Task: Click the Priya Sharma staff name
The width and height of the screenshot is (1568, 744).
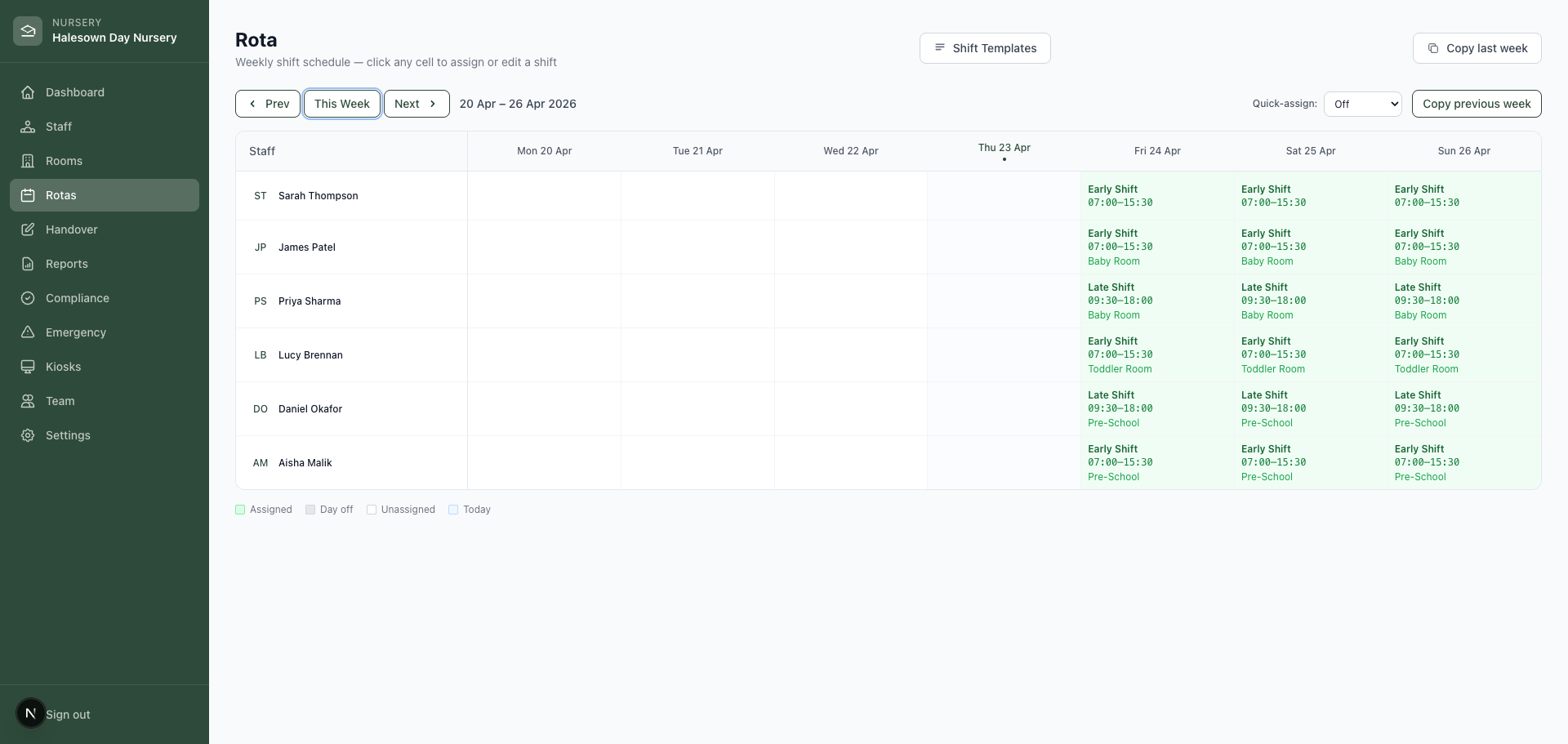Action: 310,301
